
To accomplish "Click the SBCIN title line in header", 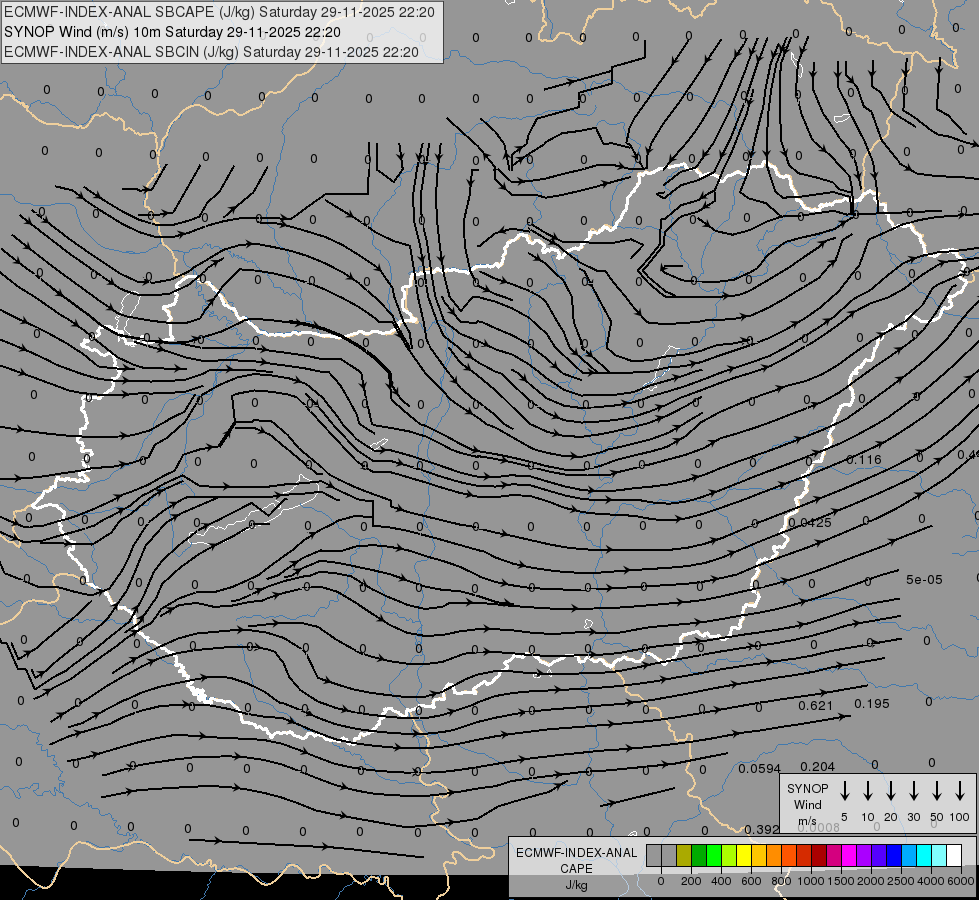I will (211, 52).
